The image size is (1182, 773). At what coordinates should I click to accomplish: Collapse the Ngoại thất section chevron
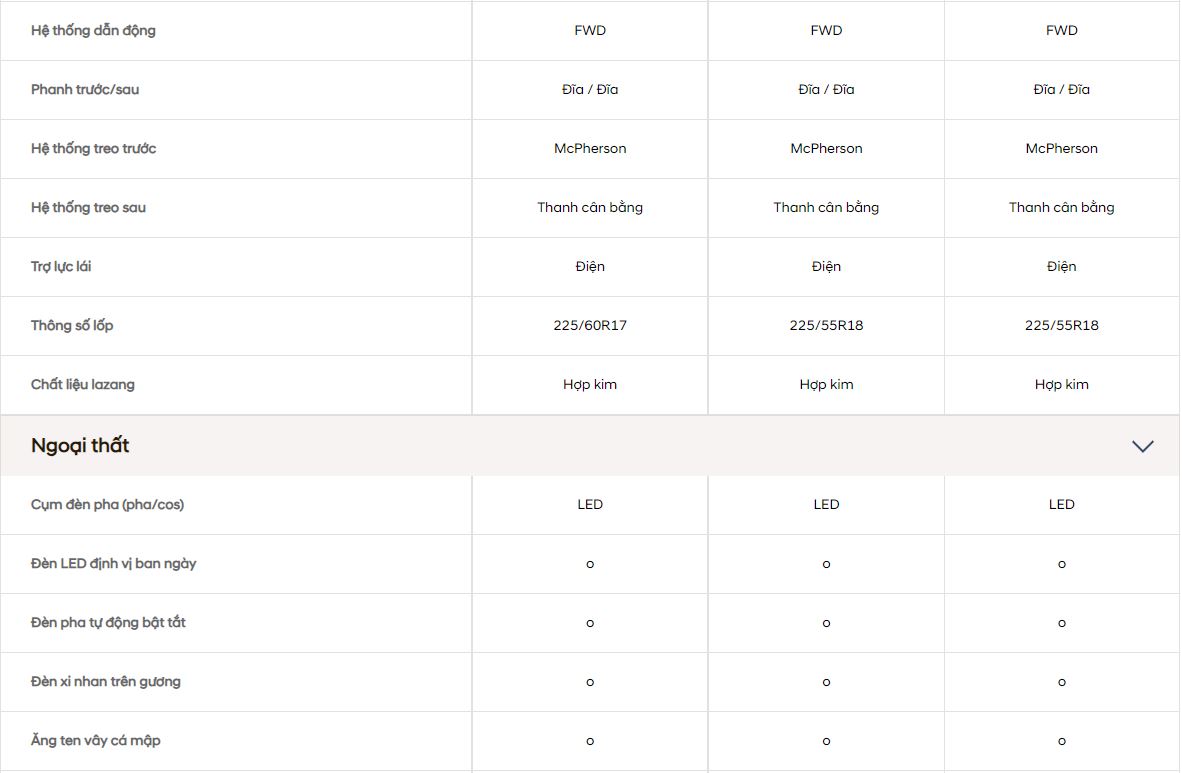1142,446
